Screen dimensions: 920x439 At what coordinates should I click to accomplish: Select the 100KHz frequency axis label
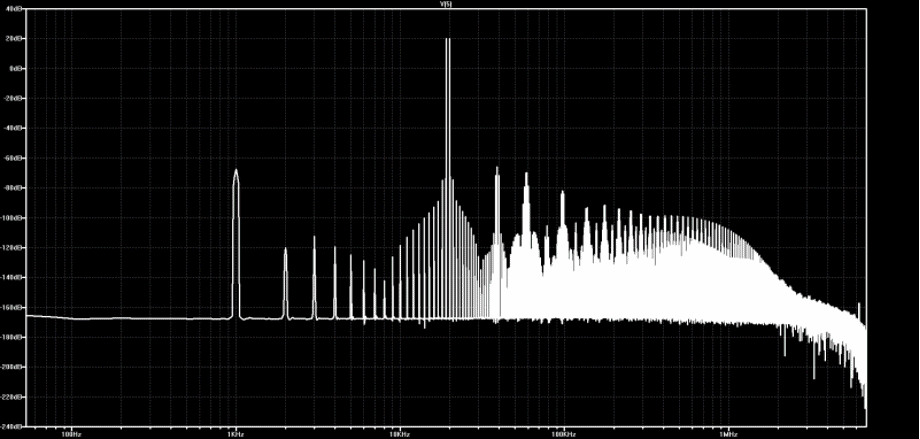click(564, 434)
